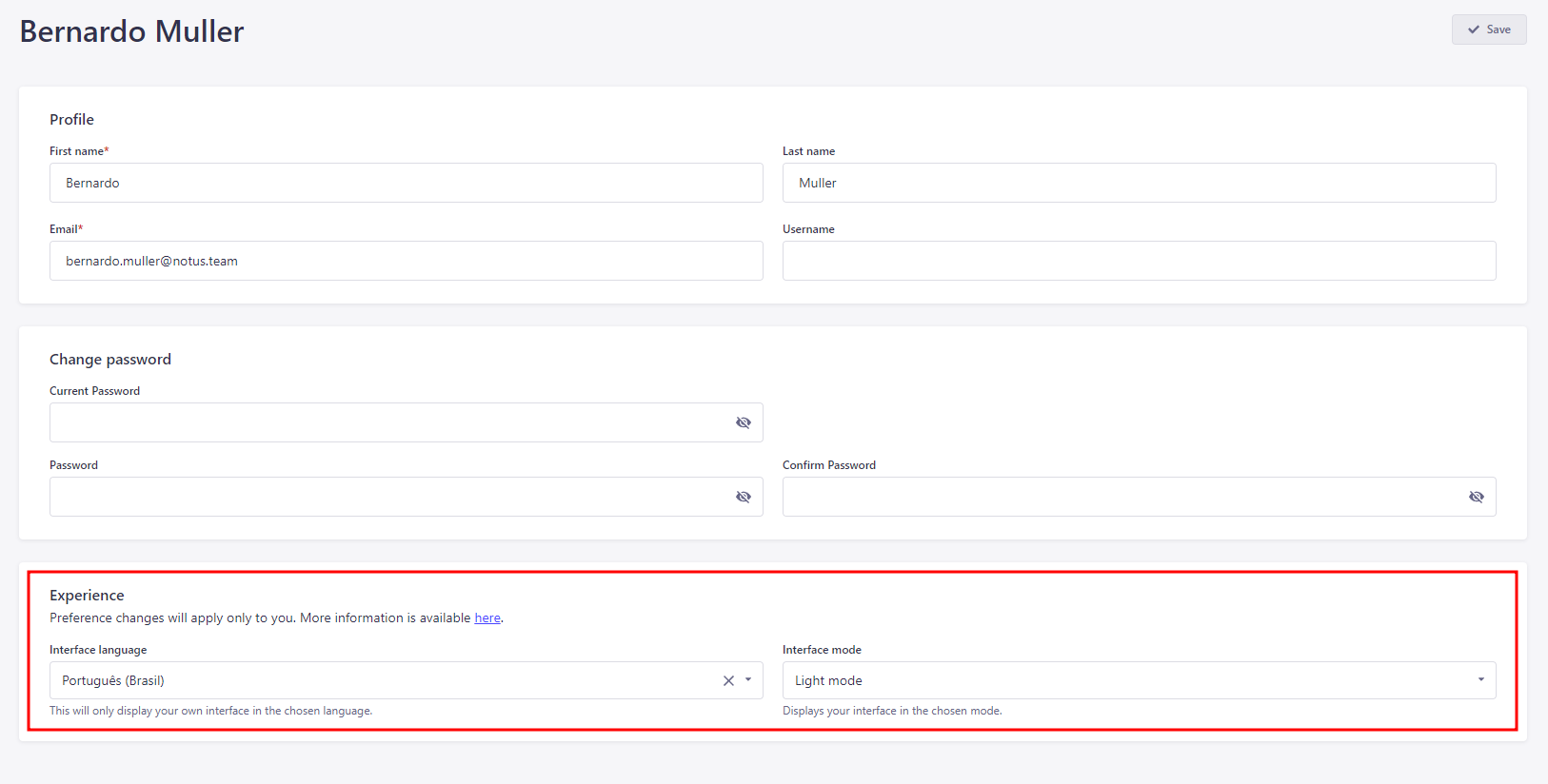Click the Change password section heading
The height and width of the screenshot is (784, 1548).
[110, 359]
